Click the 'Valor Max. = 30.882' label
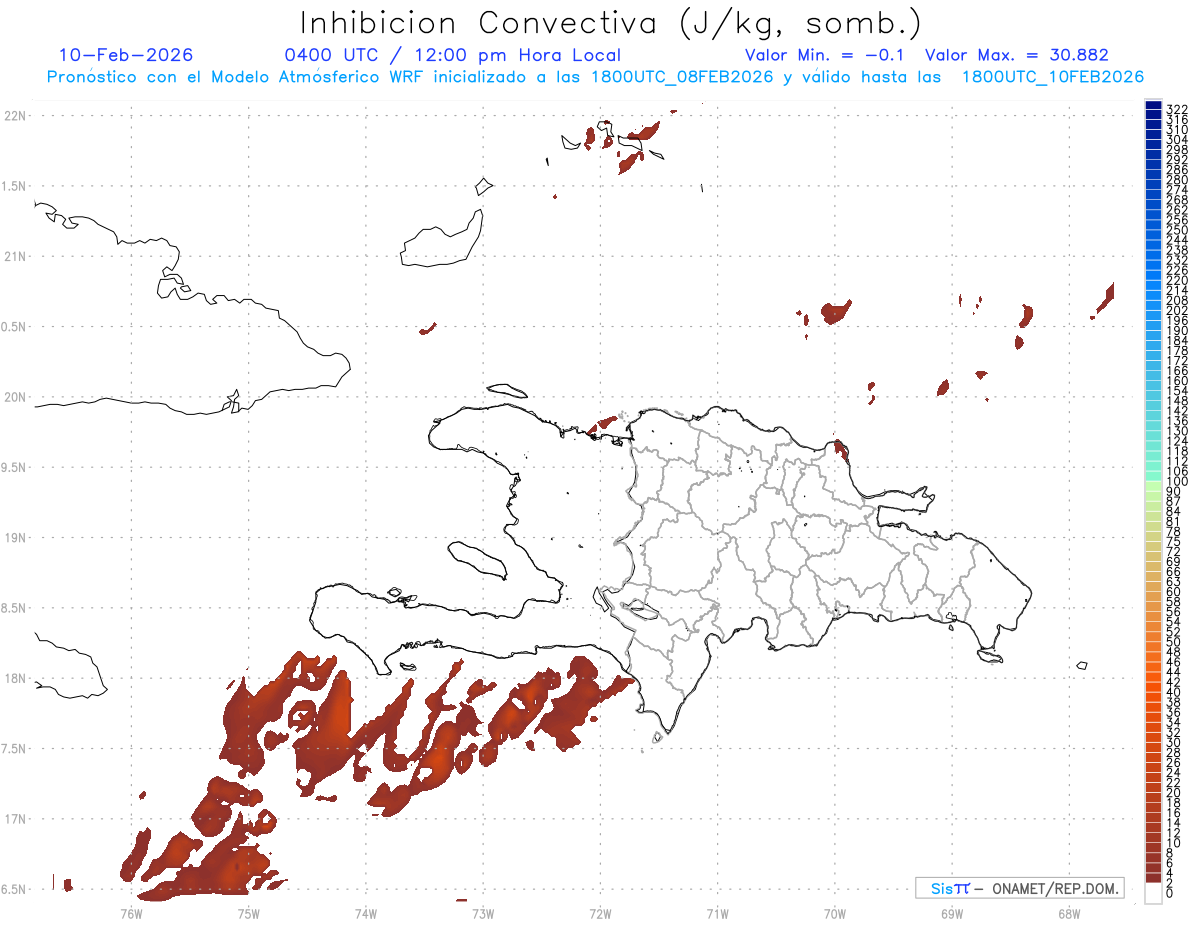1200x927 pixels. 1017,55
